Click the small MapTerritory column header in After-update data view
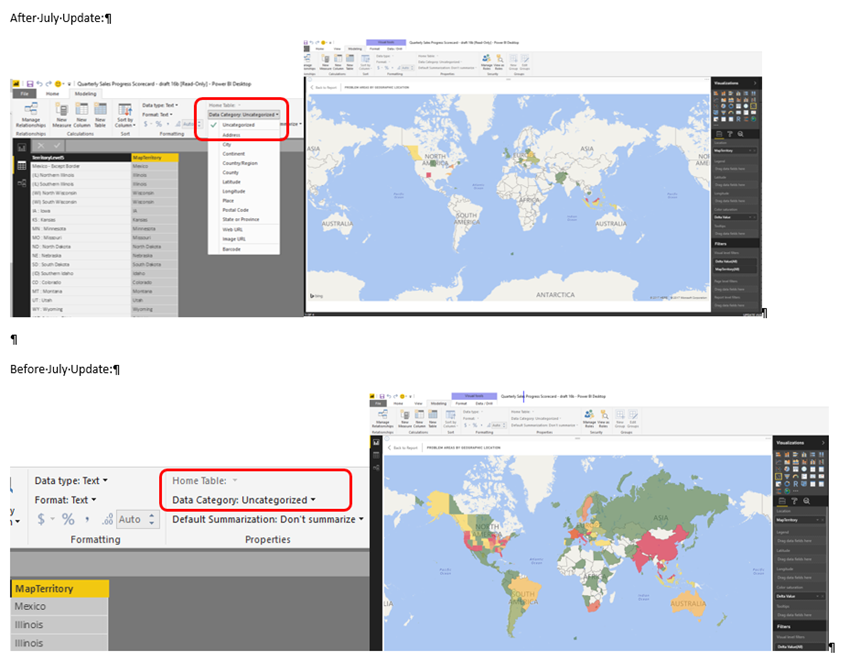 tap(154, 158)
